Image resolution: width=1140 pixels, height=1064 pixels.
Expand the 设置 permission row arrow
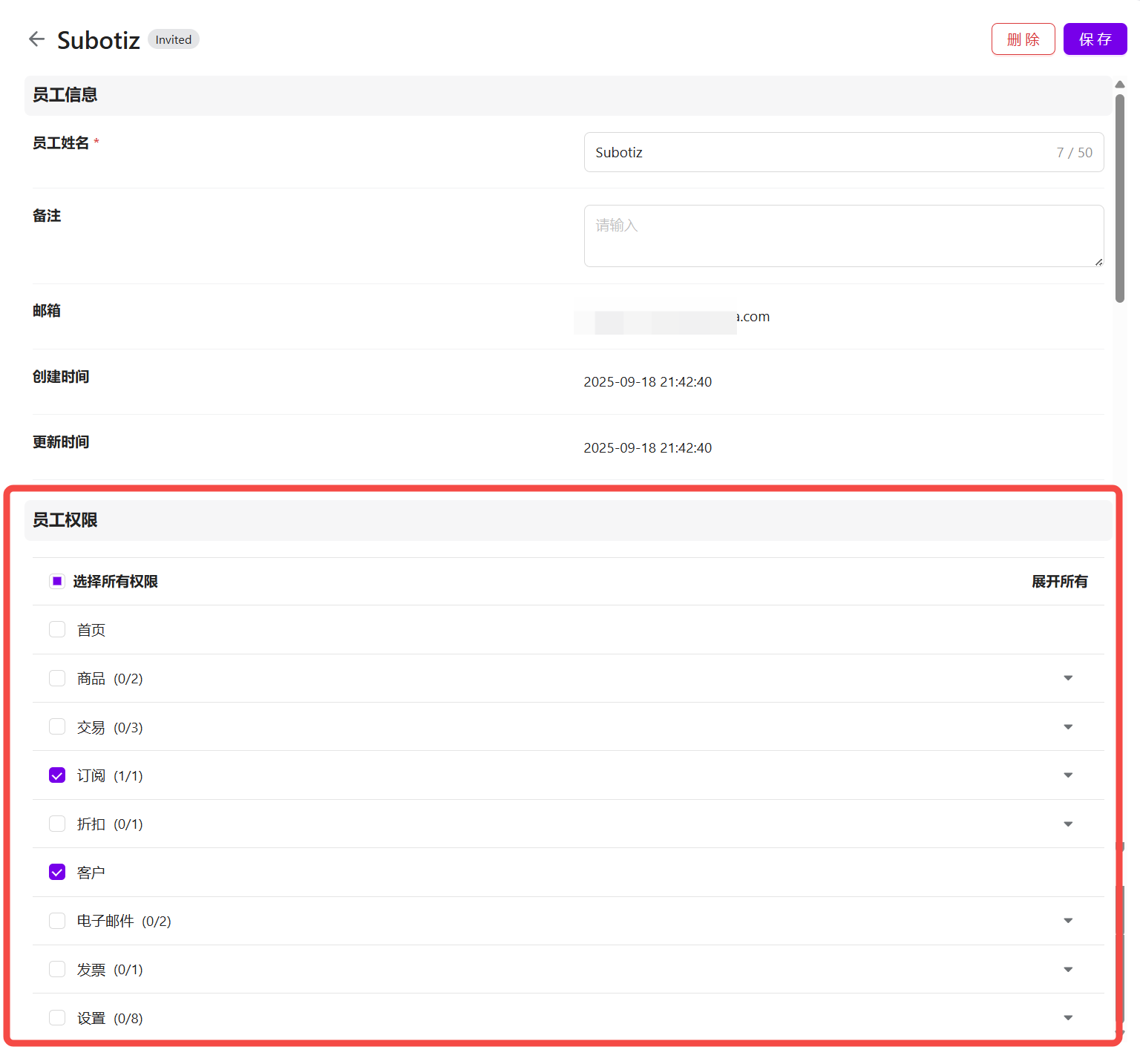coord(1068,1018)
